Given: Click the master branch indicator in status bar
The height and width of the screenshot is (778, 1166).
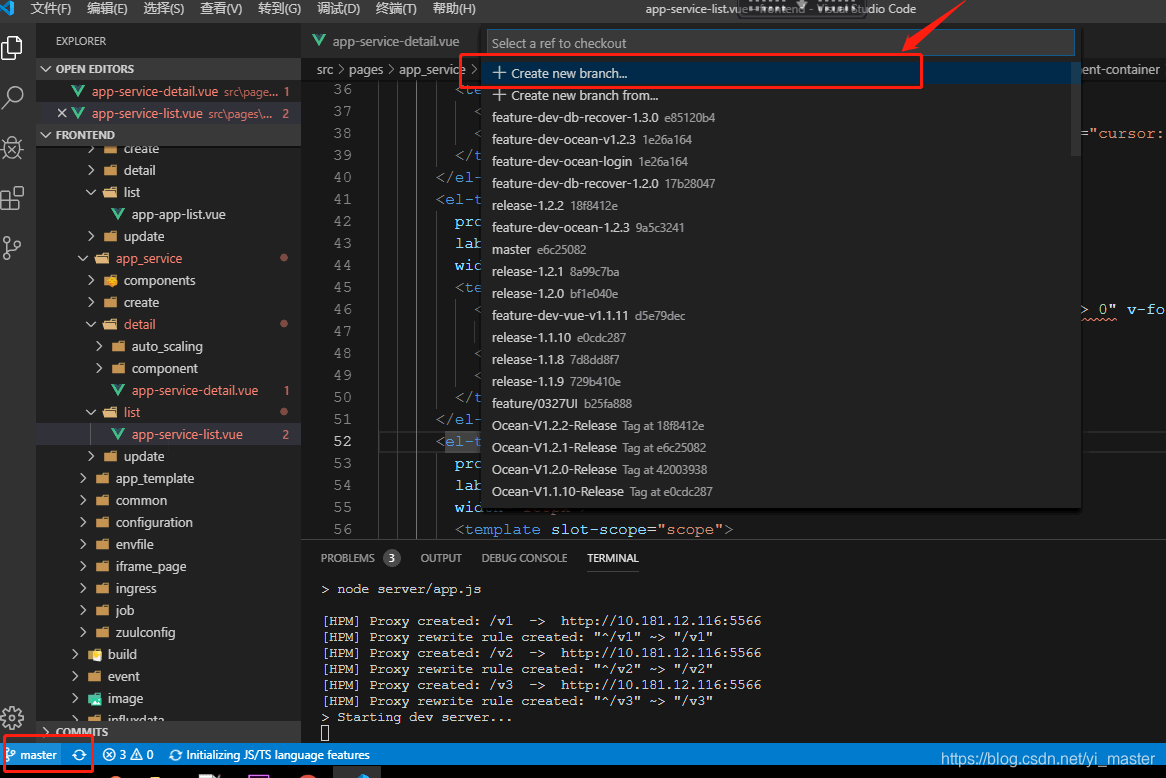Looking at the screenshot, I should 32,755.
